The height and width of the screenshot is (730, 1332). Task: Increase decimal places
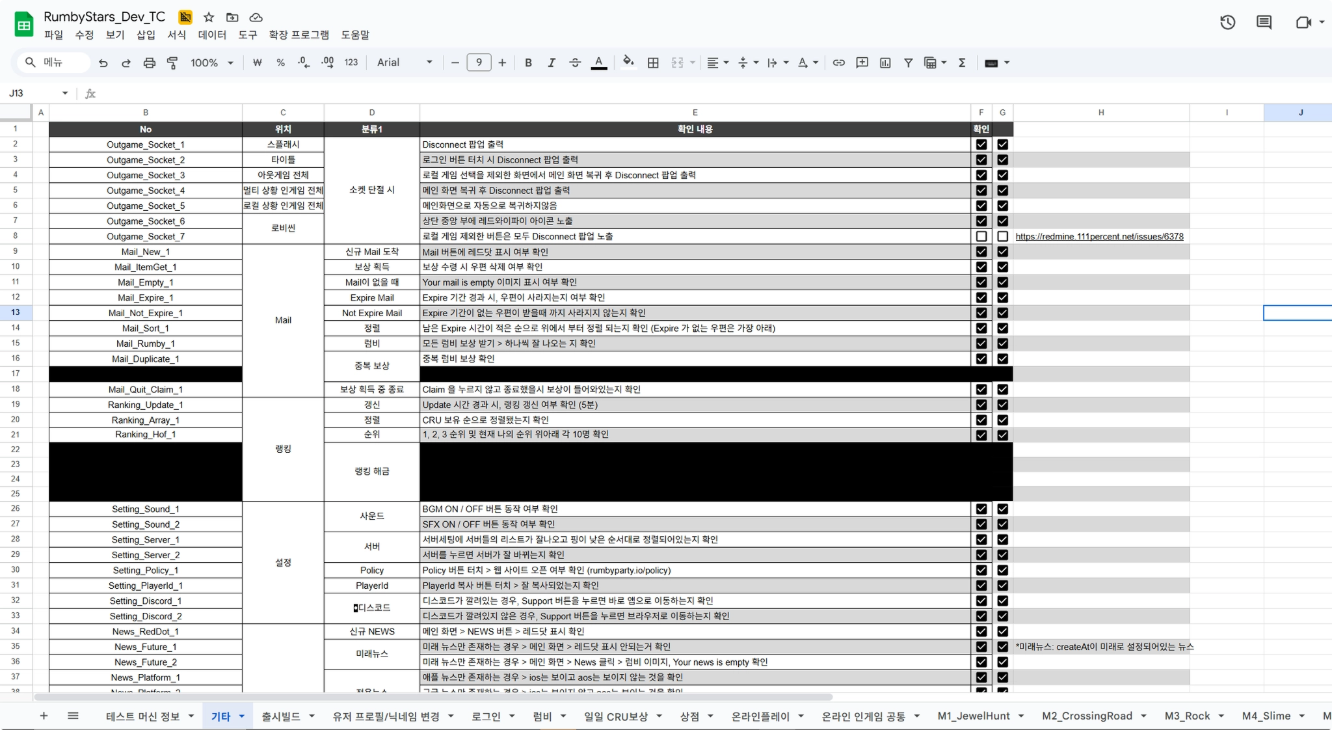[x=327, y=63]
